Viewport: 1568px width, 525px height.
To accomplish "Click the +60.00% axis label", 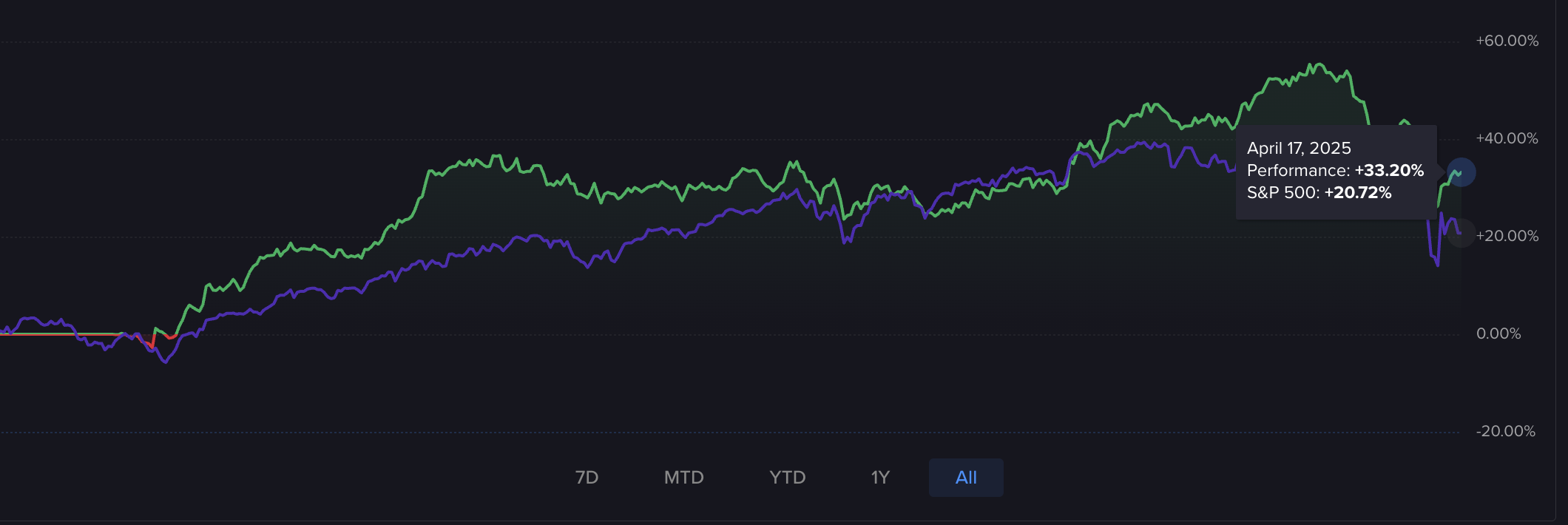I will (1507, 41).
